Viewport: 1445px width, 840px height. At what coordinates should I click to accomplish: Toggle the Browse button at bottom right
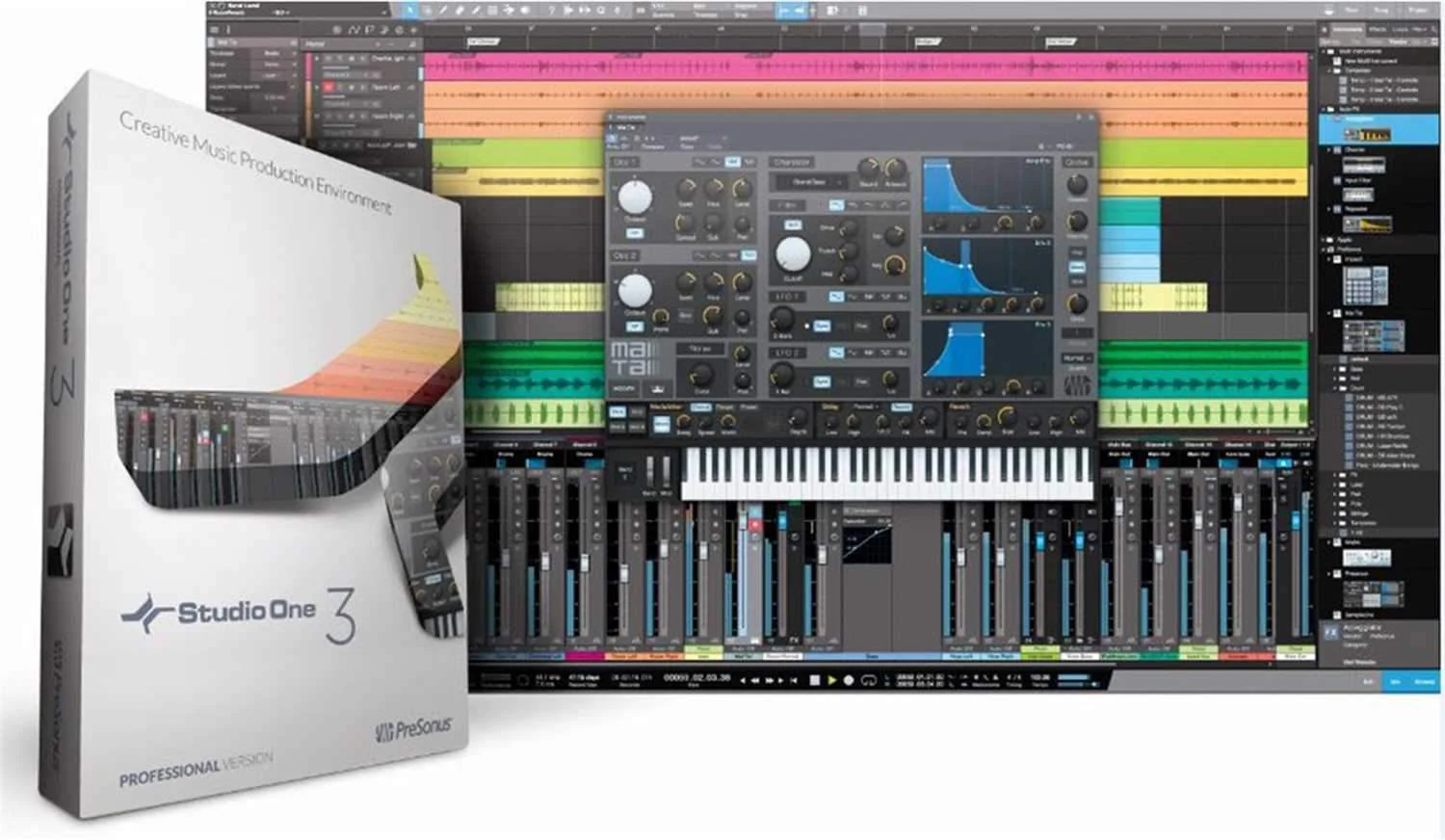(x=1424, y=681)
